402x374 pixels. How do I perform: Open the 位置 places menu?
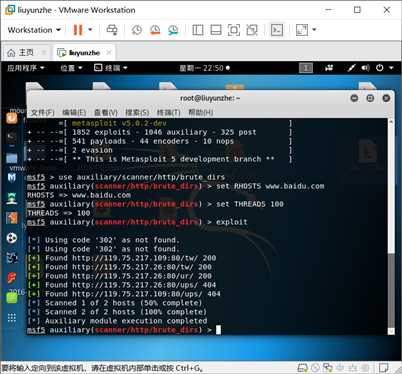tap(71, 68)
